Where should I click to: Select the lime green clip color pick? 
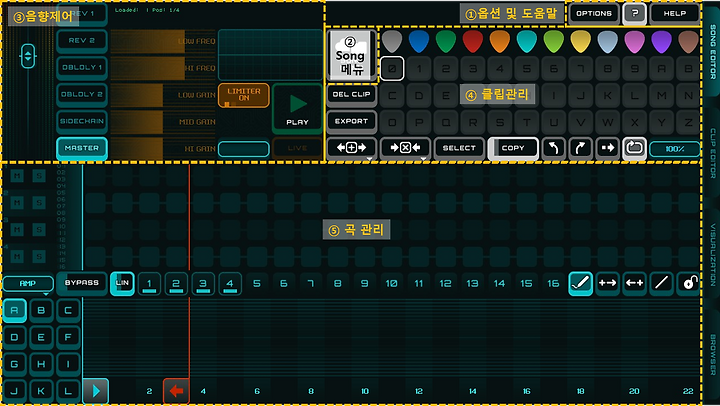(553, 41)
